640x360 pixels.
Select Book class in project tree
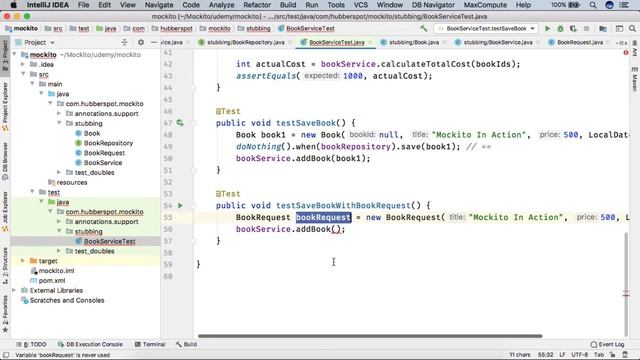click(92, 133)
